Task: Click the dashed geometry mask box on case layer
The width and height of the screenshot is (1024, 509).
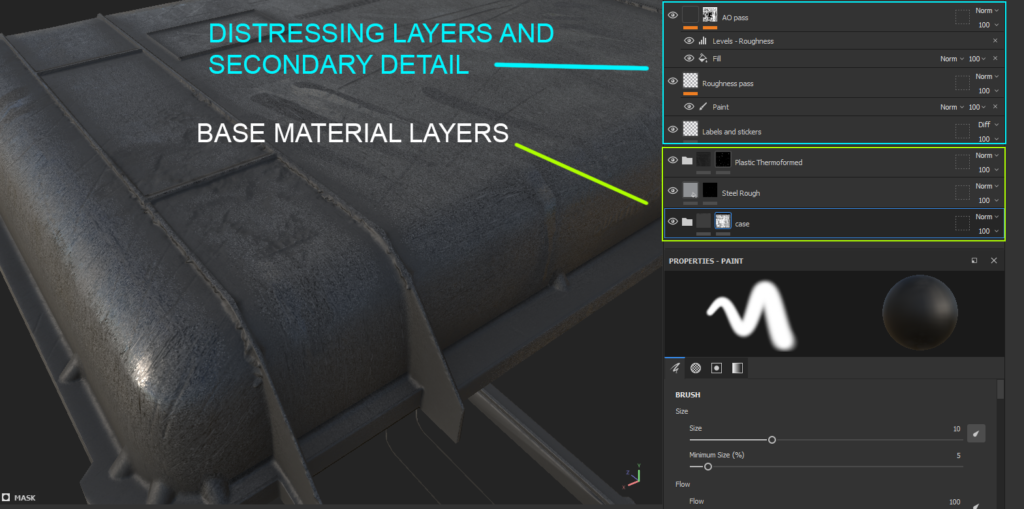Action: [x=962, y=223]
